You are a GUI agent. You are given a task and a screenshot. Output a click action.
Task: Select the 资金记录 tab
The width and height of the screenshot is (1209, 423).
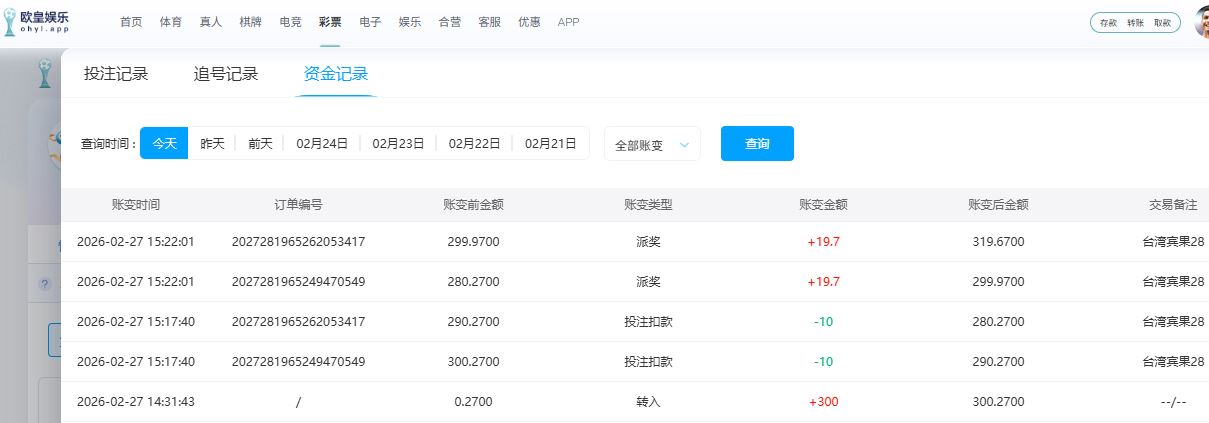pos(336,74)
